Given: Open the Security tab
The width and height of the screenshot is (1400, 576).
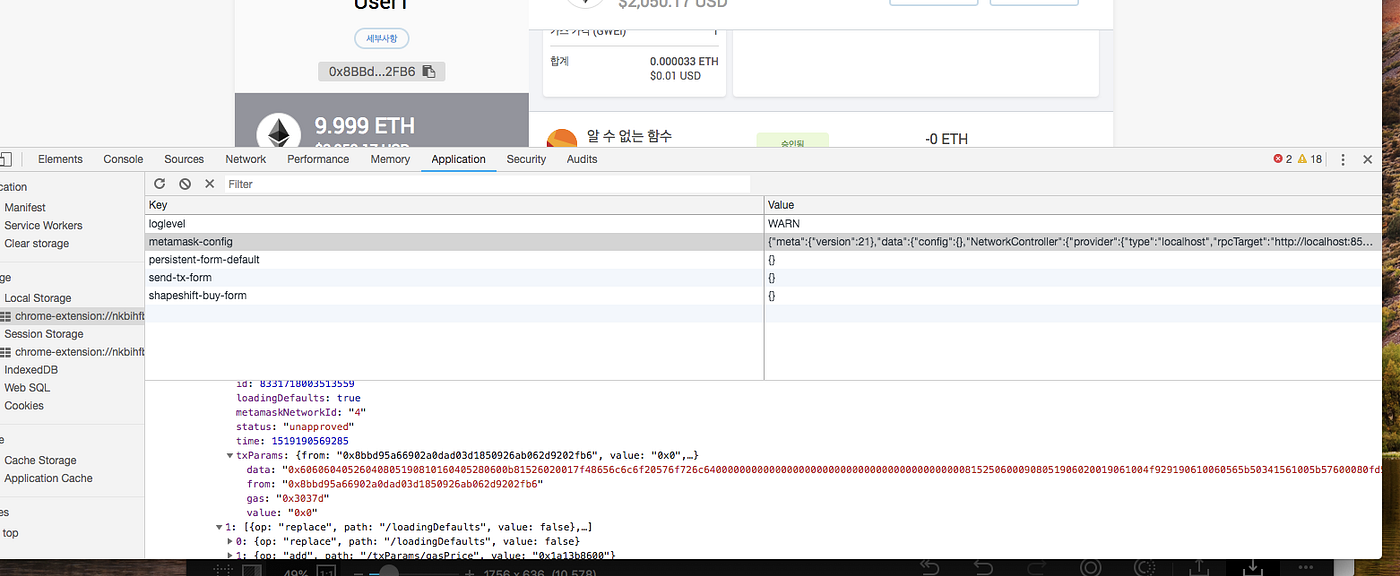Looking at the screenshot, I should (x=526, y=159).
